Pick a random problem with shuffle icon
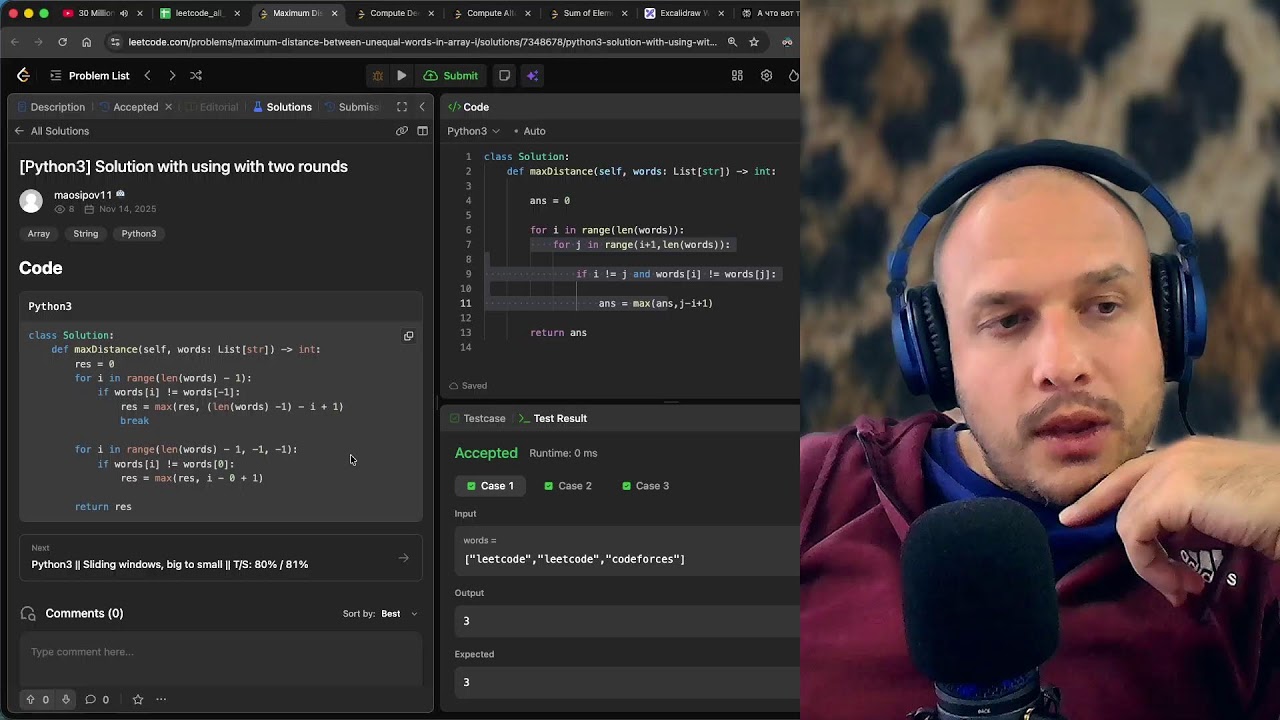This screenshot has height=720, width=1280. (196, 75)
